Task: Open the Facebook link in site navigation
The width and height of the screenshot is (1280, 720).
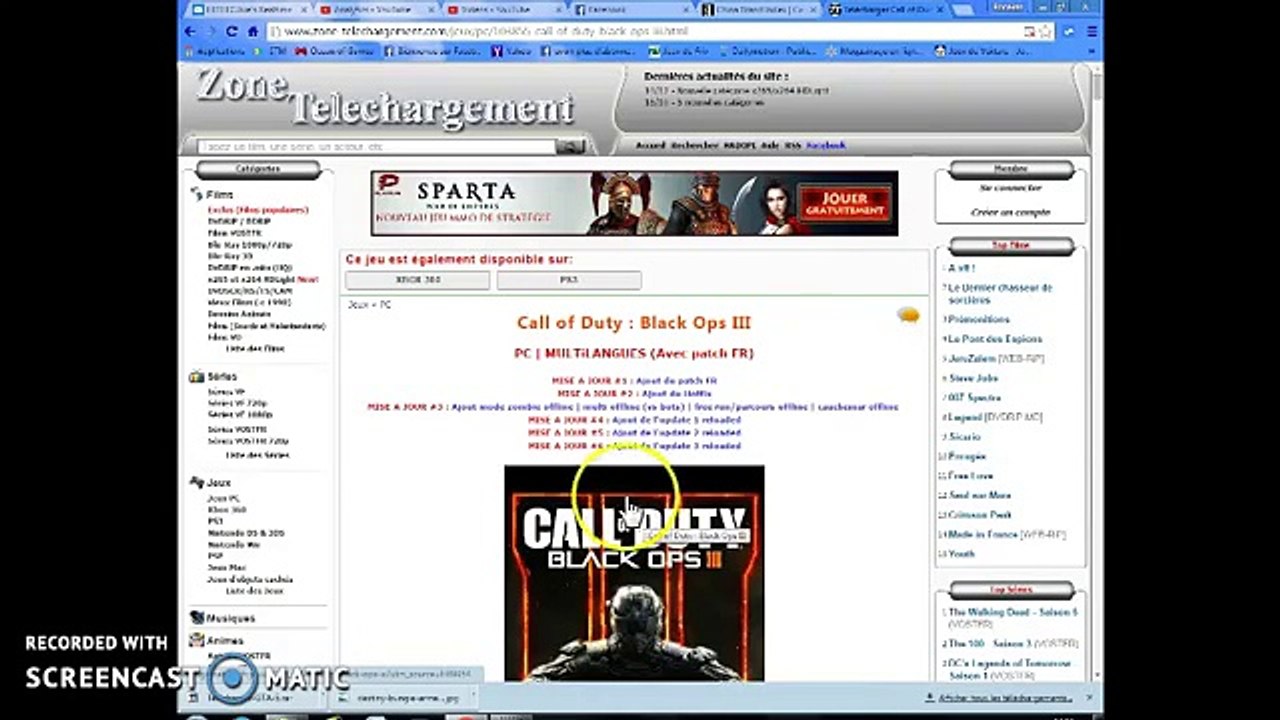Action: [x=826, y=145]
